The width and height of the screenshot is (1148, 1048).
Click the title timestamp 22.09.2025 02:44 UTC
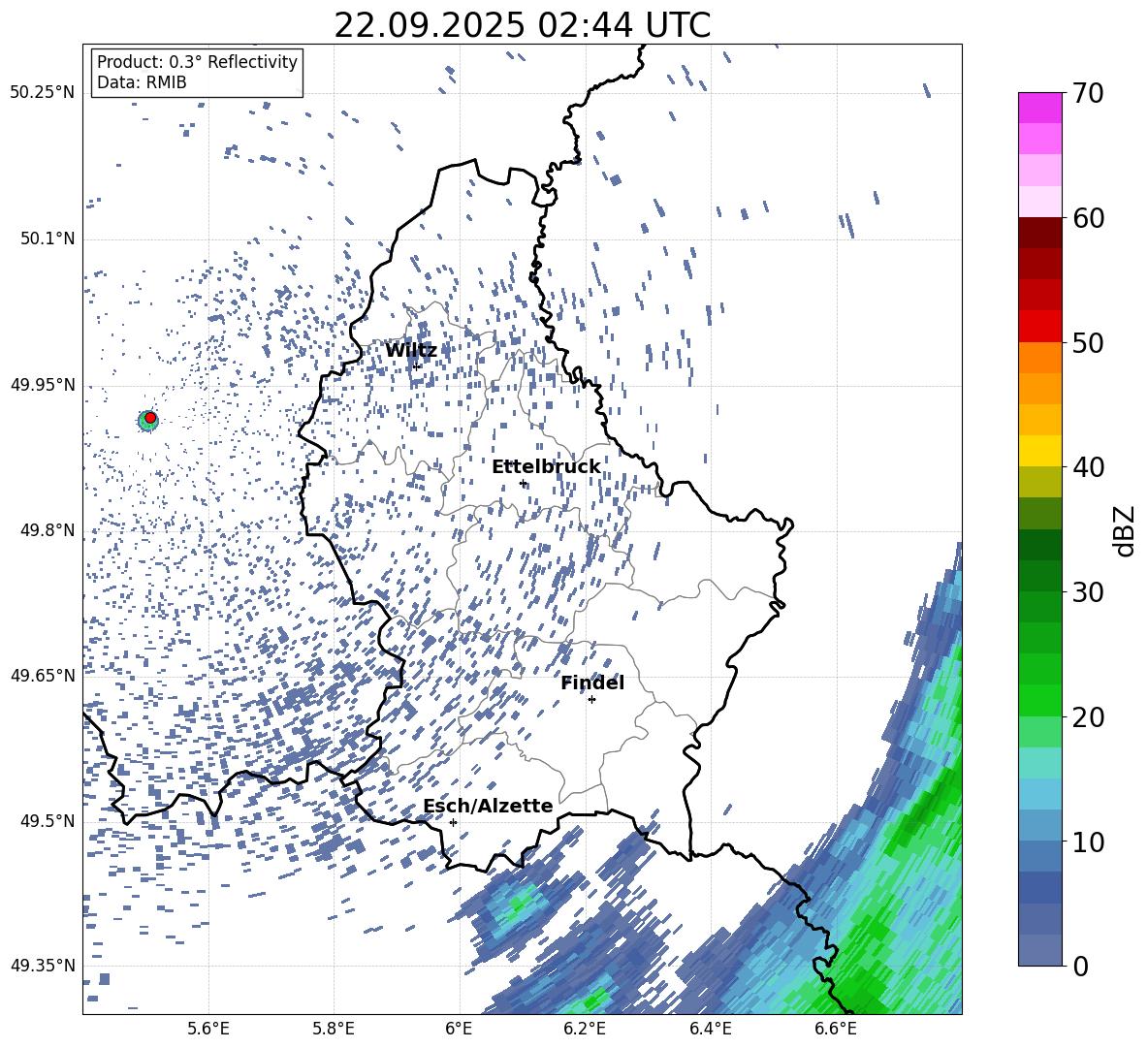click(522, 25)
